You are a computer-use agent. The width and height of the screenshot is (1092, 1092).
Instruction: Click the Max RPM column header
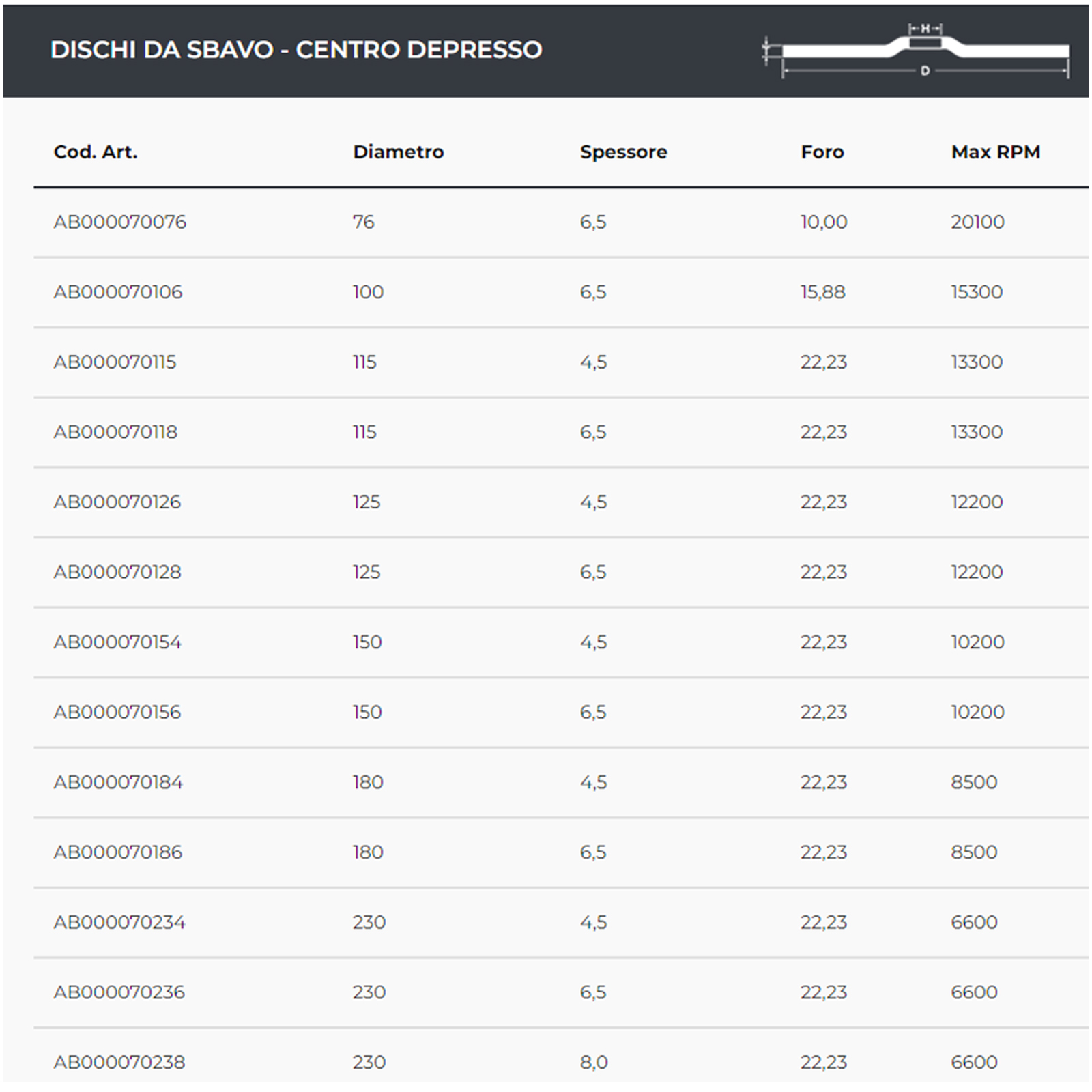click(x=995, y=152)
